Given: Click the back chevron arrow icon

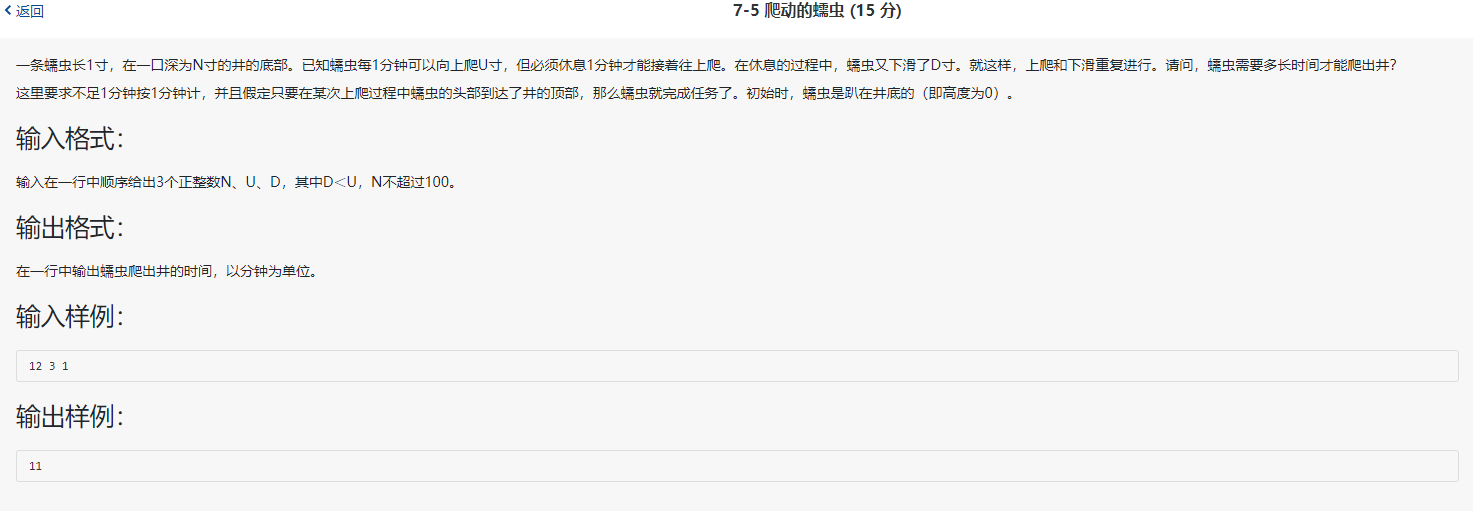Looking at the screenshot, I should click(x=9, y=11).
